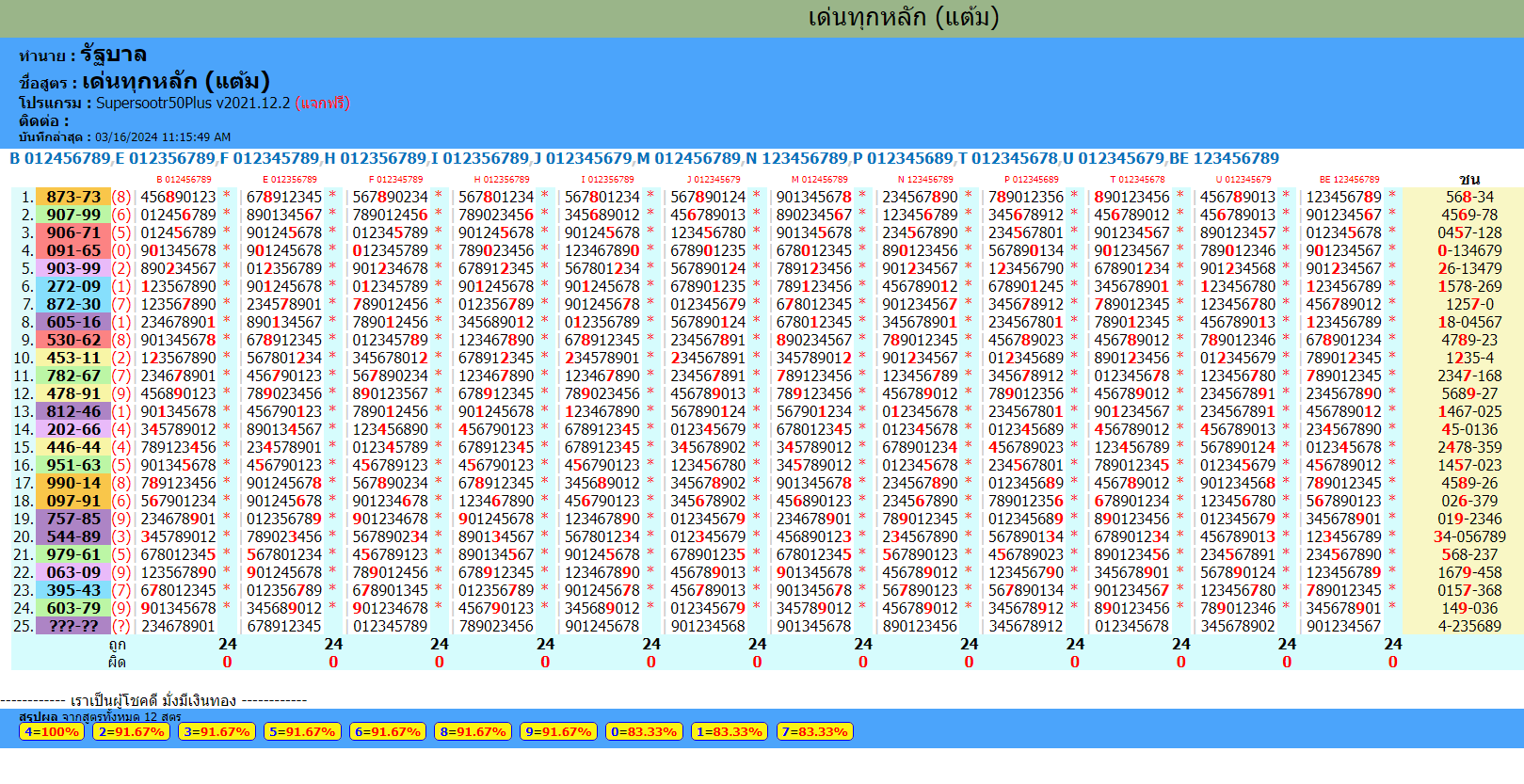Click the 1578-269 value in ชน column

tap(1469, 286)
